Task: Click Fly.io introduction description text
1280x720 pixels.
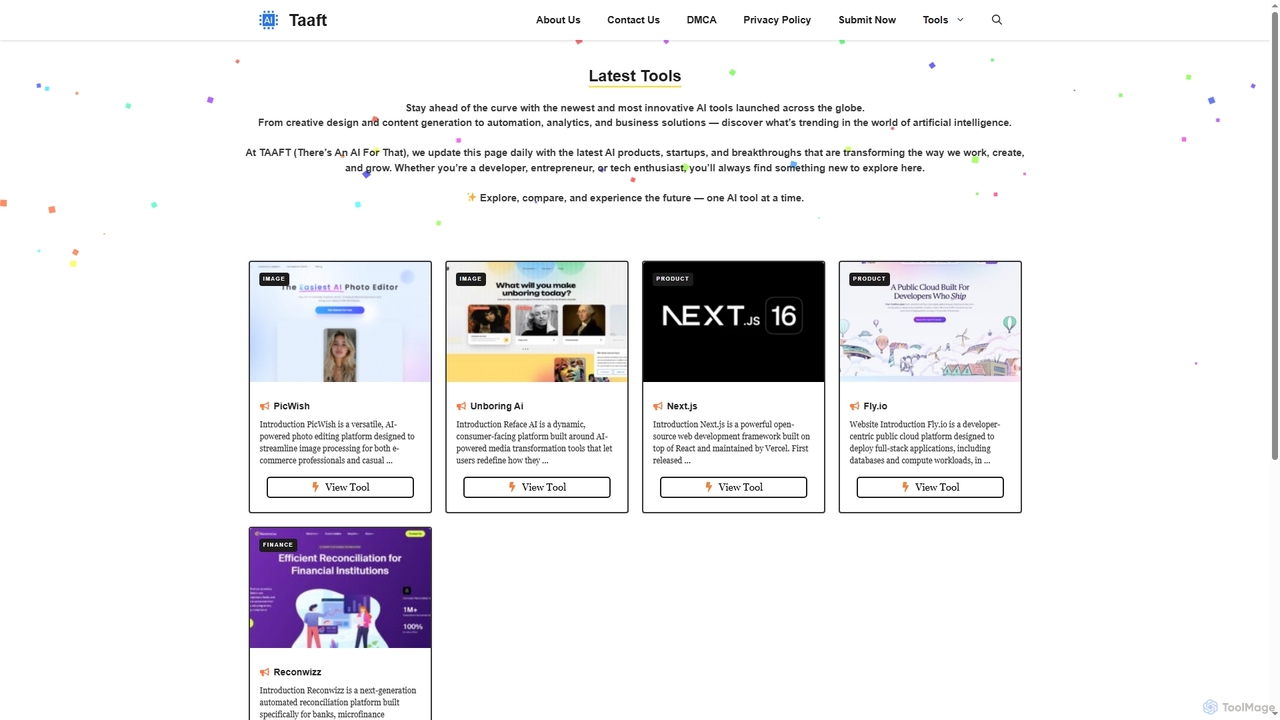Action: point(925,443)
